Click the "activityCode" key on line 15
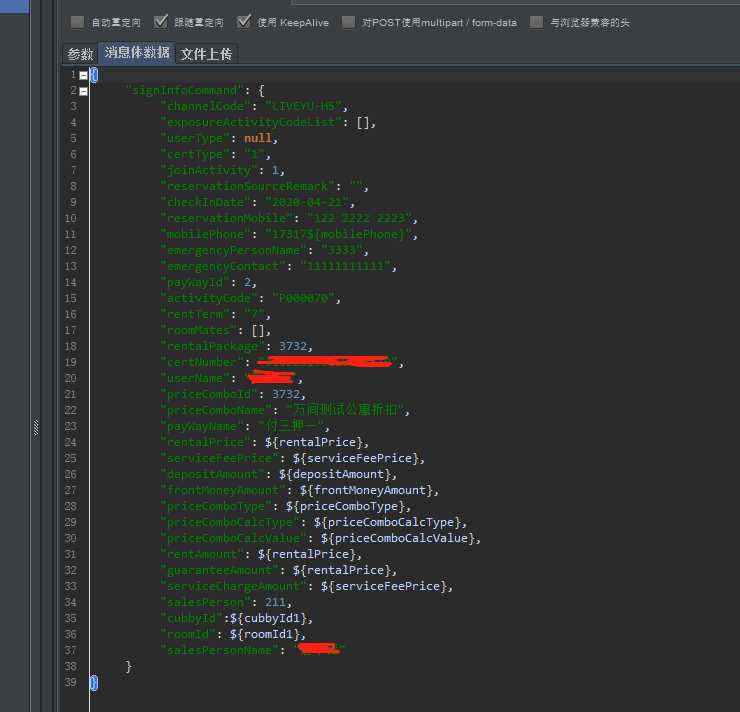740x712 pixels. click(x=209, y=298)
